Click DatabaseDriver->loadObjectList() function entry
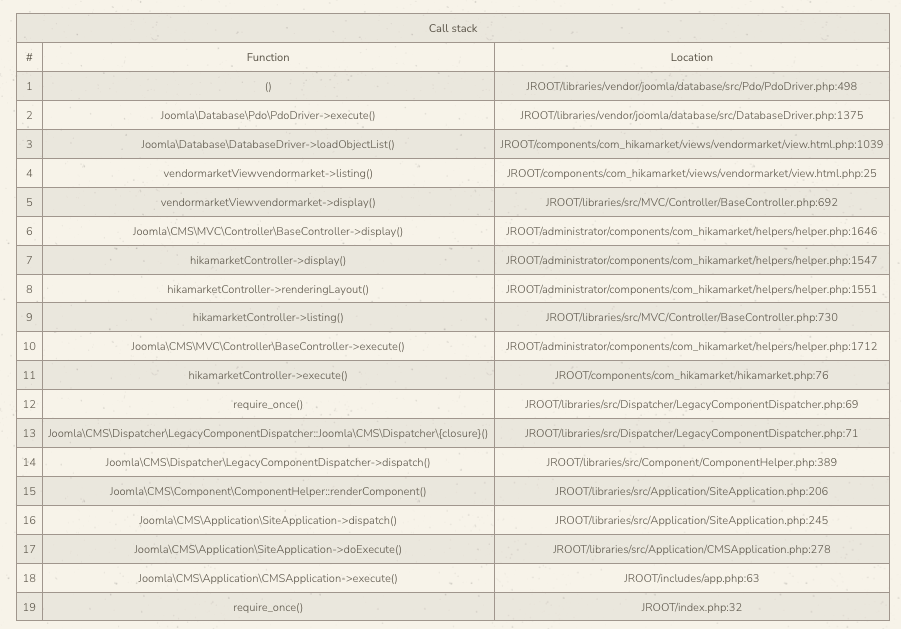Screen dimensions: 901x629 tap(268, 144)
